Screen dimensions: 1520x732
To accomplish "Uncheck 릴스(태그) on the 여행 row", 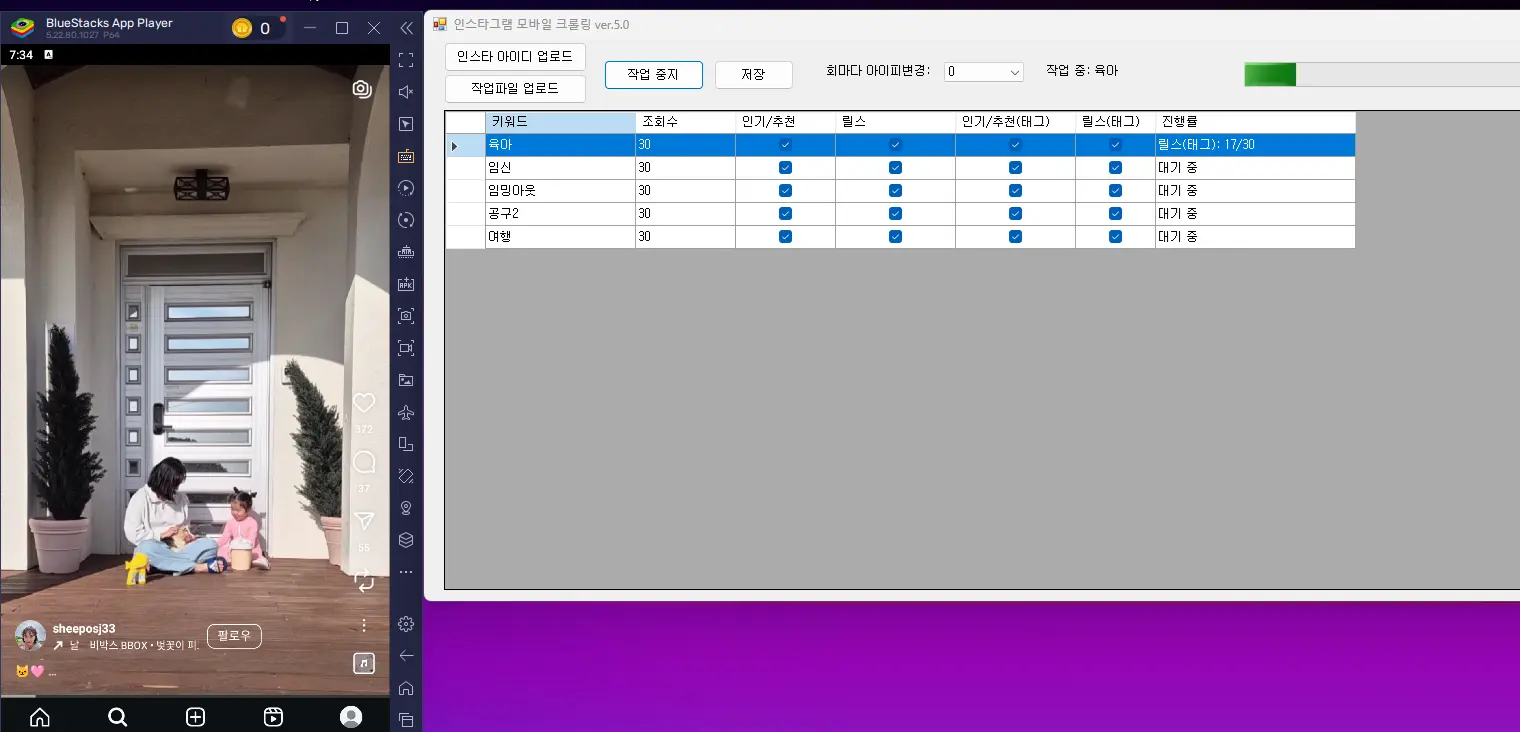I will pos(1114,236).
